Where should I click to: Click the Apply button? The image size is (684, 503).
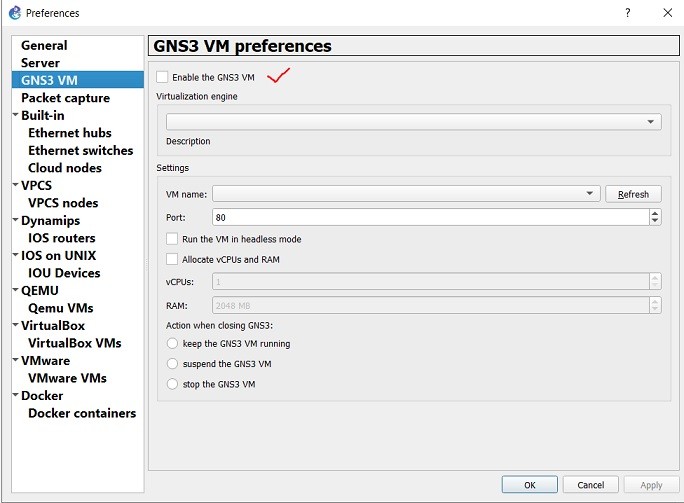point(651,484)
